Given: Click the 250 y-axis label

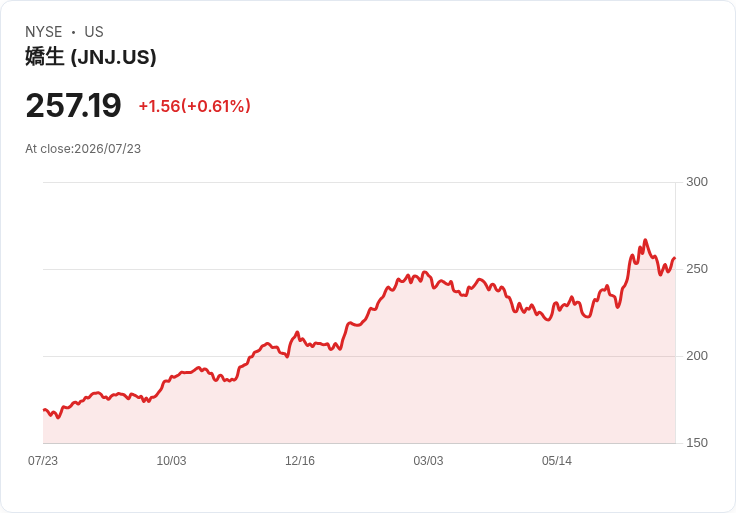Looking at the screenshot, I should pyautogui.click(x=697, y=269).
